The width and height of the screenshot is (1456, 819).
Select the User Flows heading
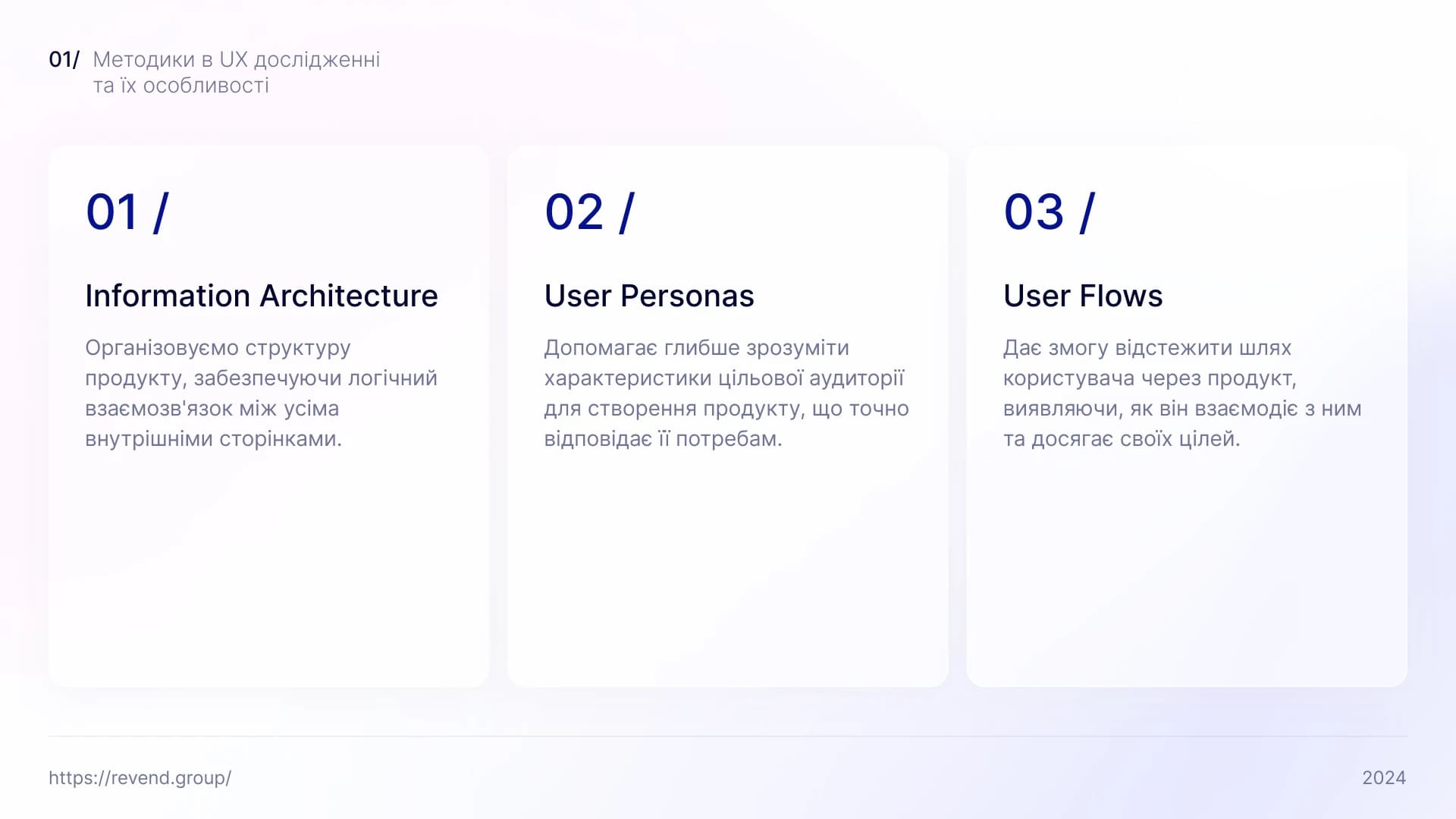tap(1082, 296)
